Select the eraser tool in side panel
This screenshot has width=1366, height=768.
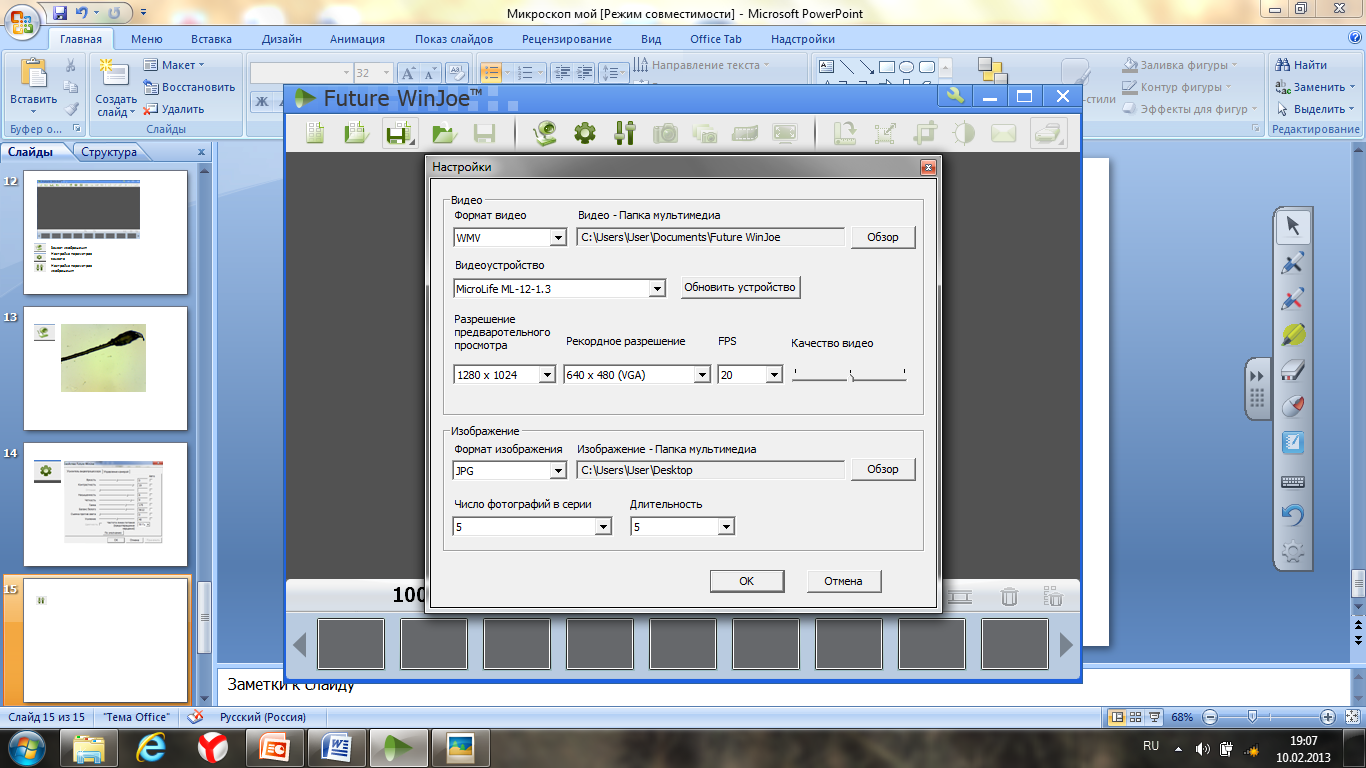click(1292, 371)
